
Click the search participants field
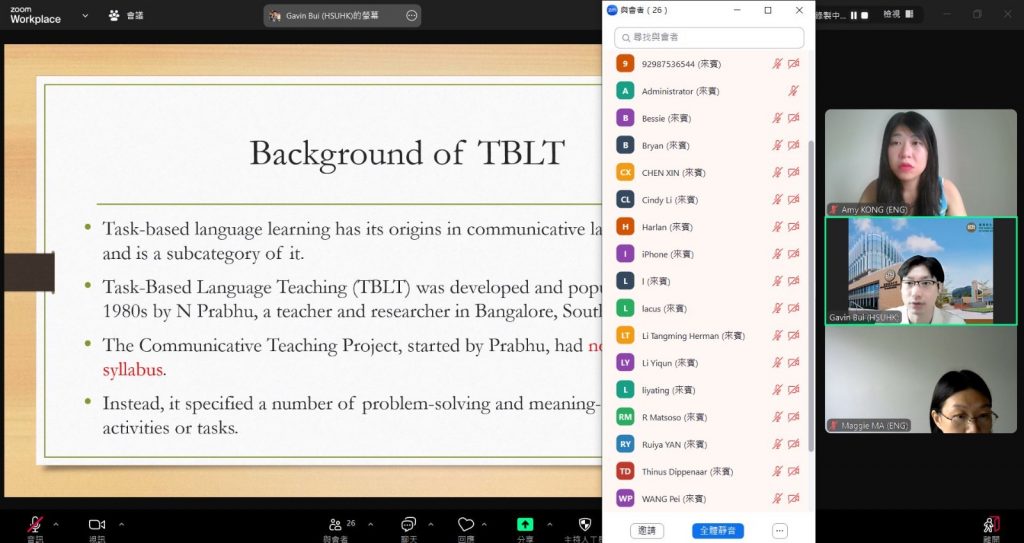click(709, 37)
